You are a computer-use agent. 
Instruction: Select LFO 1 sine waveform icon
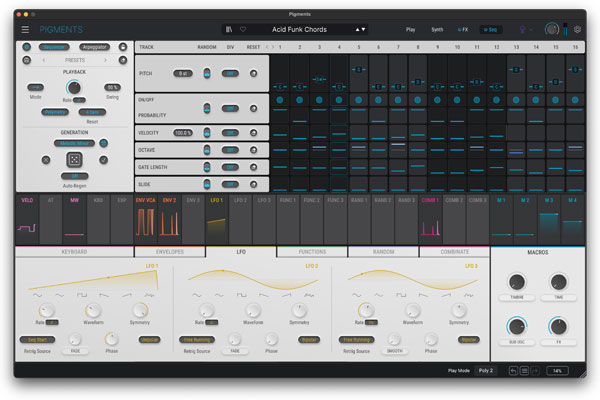coord(38,295)
